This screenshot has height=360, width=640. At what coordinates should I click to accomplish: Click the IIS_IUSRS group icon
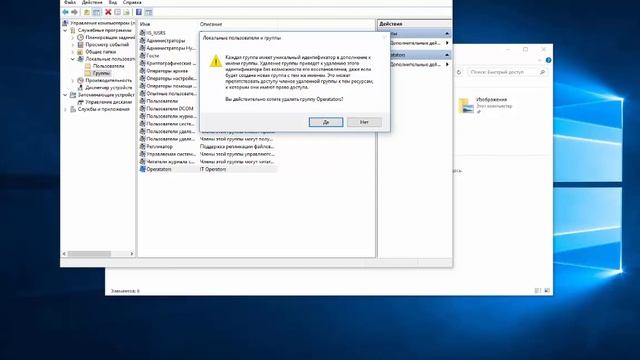pos(142,33)
